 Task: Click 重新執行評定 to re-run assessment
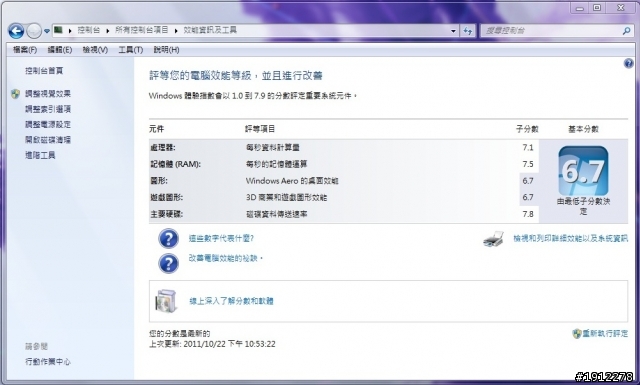[x=605, y=334]
